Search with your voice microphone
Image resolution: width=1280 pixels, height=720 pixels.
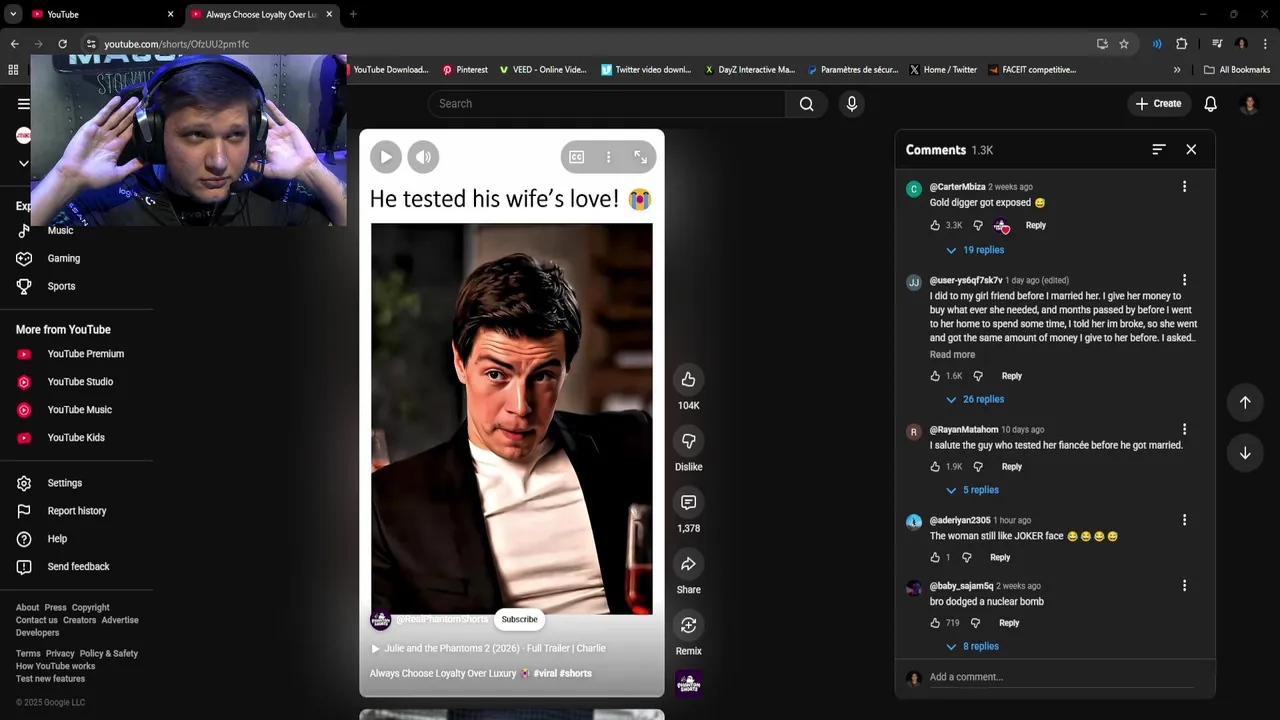(x=851, y=104)
